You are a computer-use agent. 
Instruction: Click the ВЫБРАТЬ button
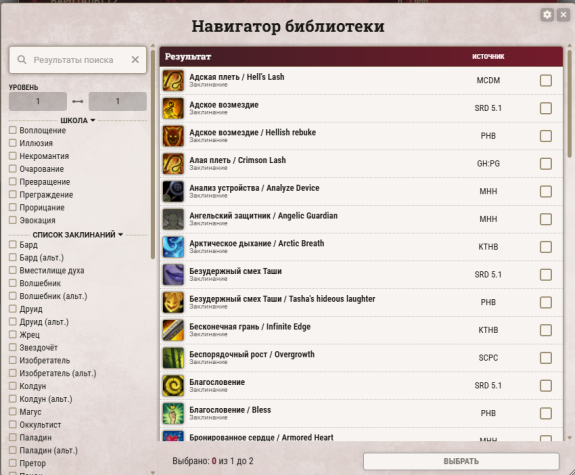click(x=461, y=461)
